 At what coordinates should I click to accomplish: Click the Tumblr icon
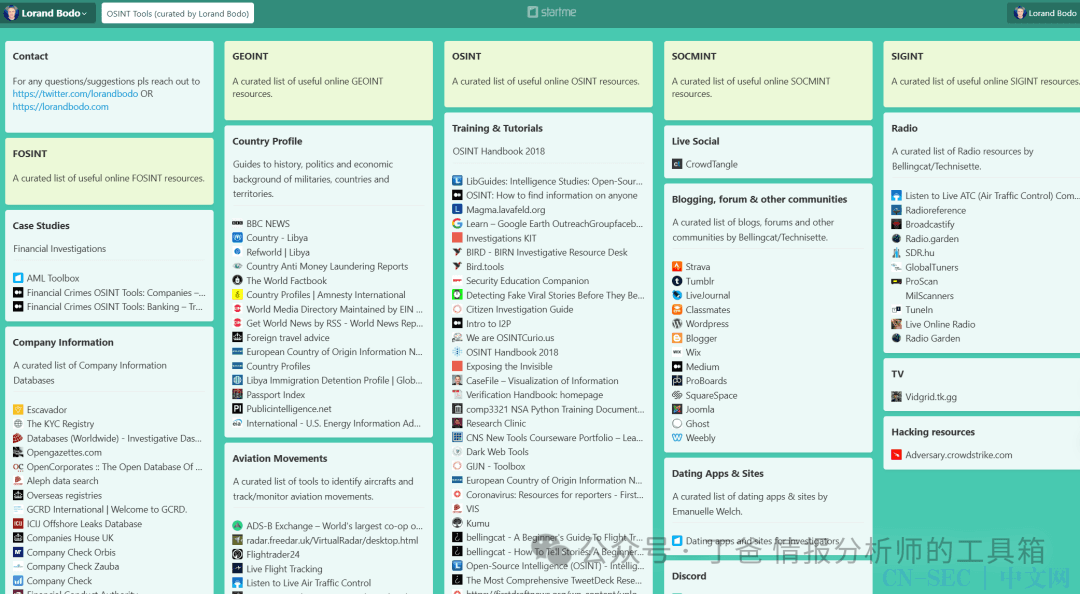(x=677, y=281)
